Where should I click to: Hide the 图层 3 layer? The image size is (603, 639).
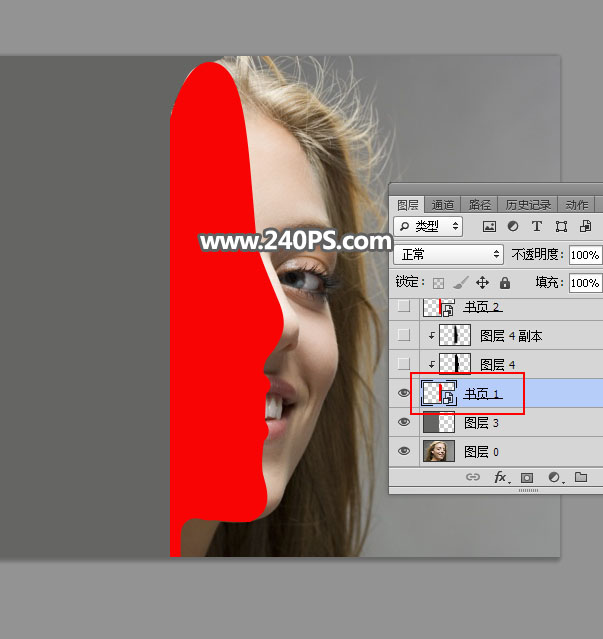pos(404,422)
